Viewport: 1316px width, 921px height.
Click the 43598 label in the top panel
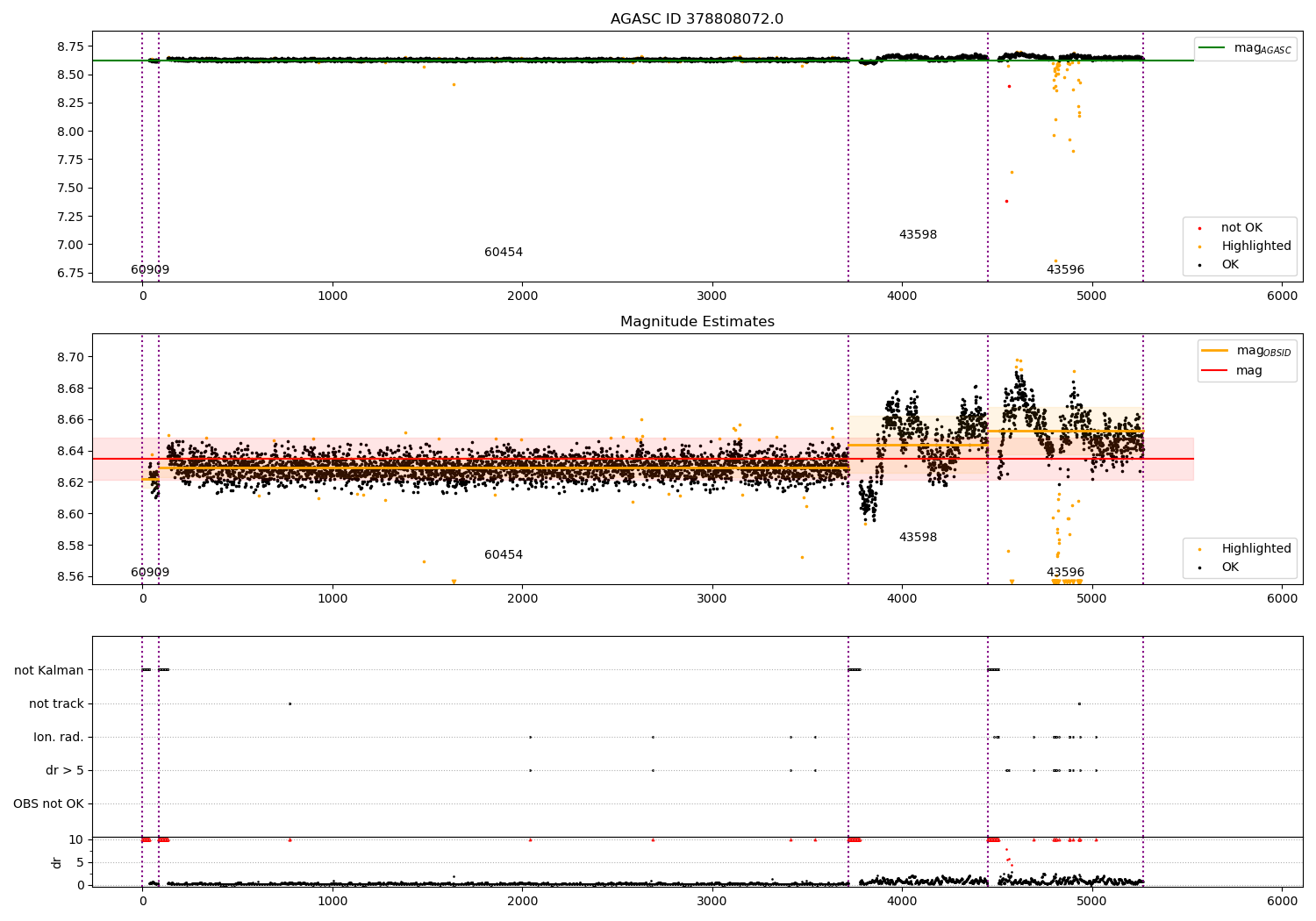tap(918, 235)
